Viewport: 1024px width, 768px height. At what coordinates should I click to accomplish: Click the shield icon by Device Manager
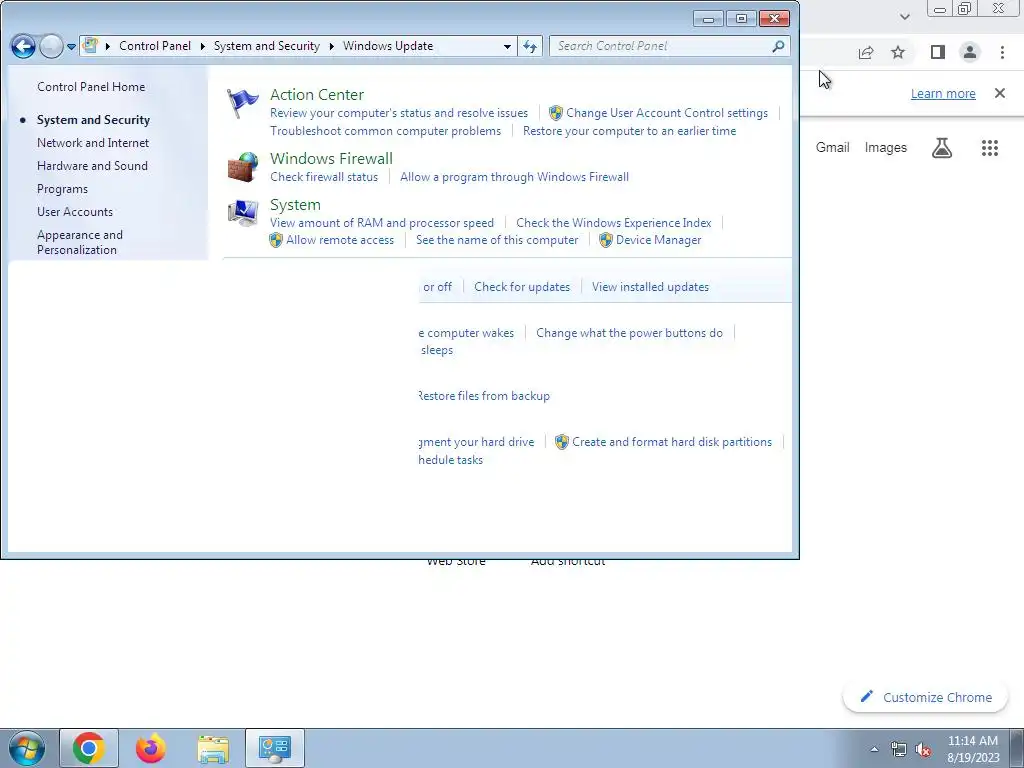point(606,240)
